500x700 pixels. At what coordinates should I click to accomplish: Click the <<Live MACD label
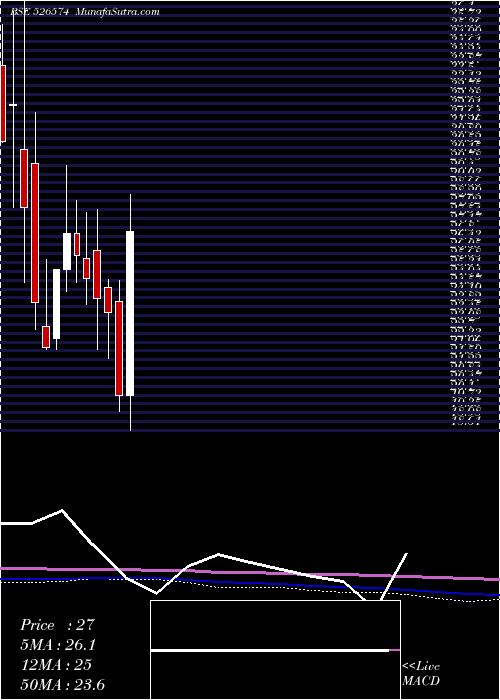[x=421, y=674]
